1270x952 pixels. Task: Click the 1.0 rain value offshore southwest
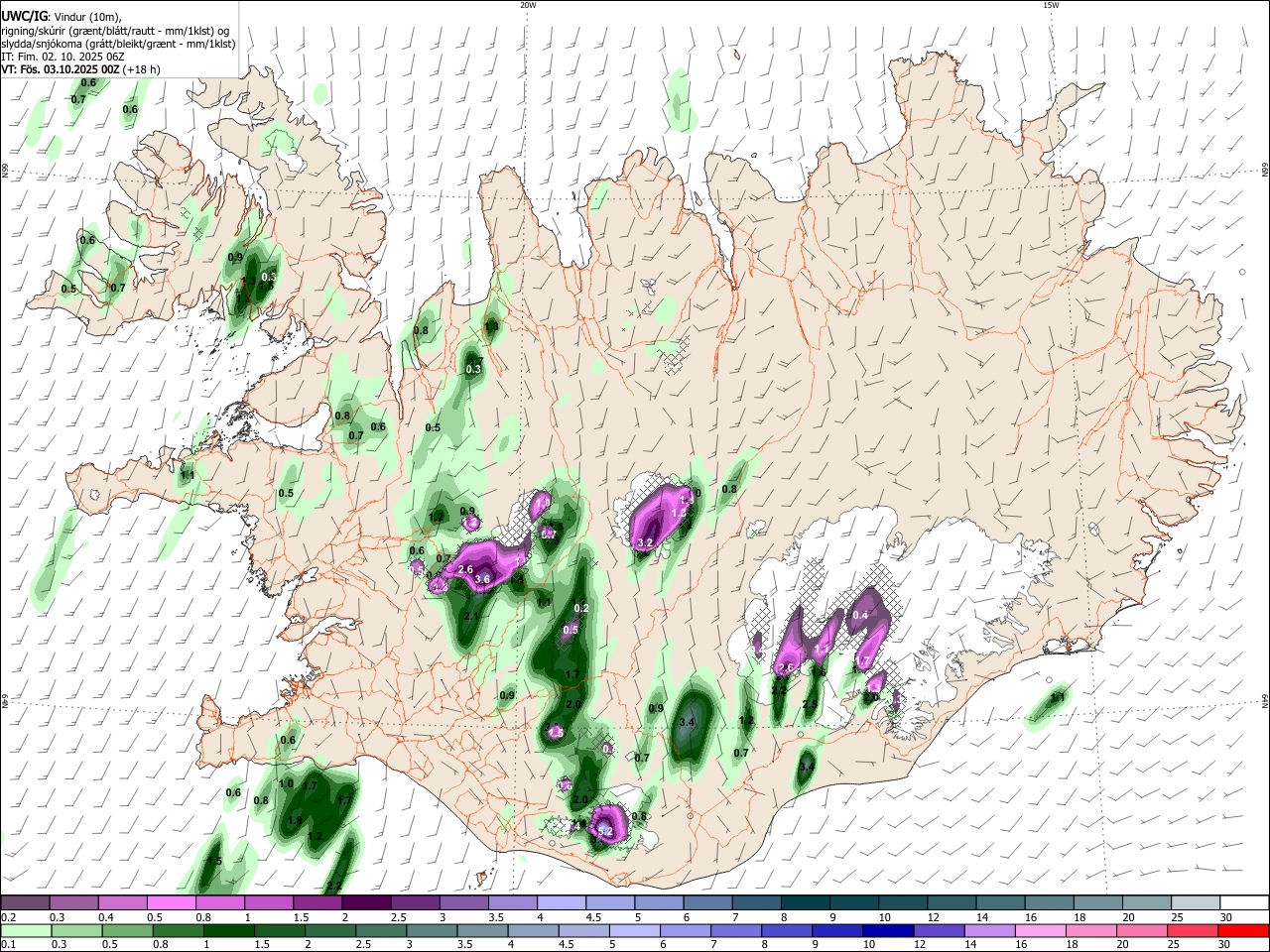point(286,783)
